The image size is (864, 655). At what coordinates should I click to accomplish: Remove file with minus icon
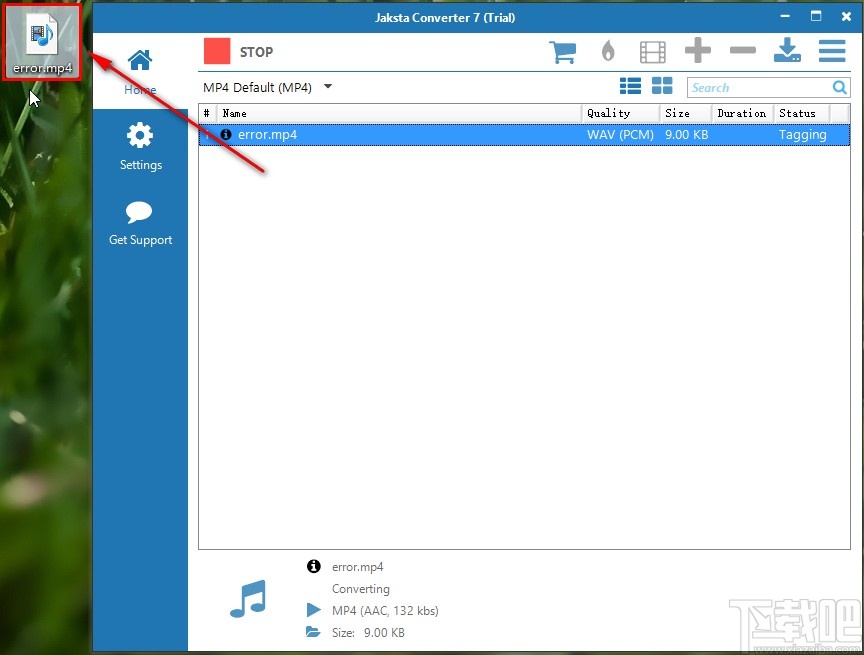coord(743,51)
